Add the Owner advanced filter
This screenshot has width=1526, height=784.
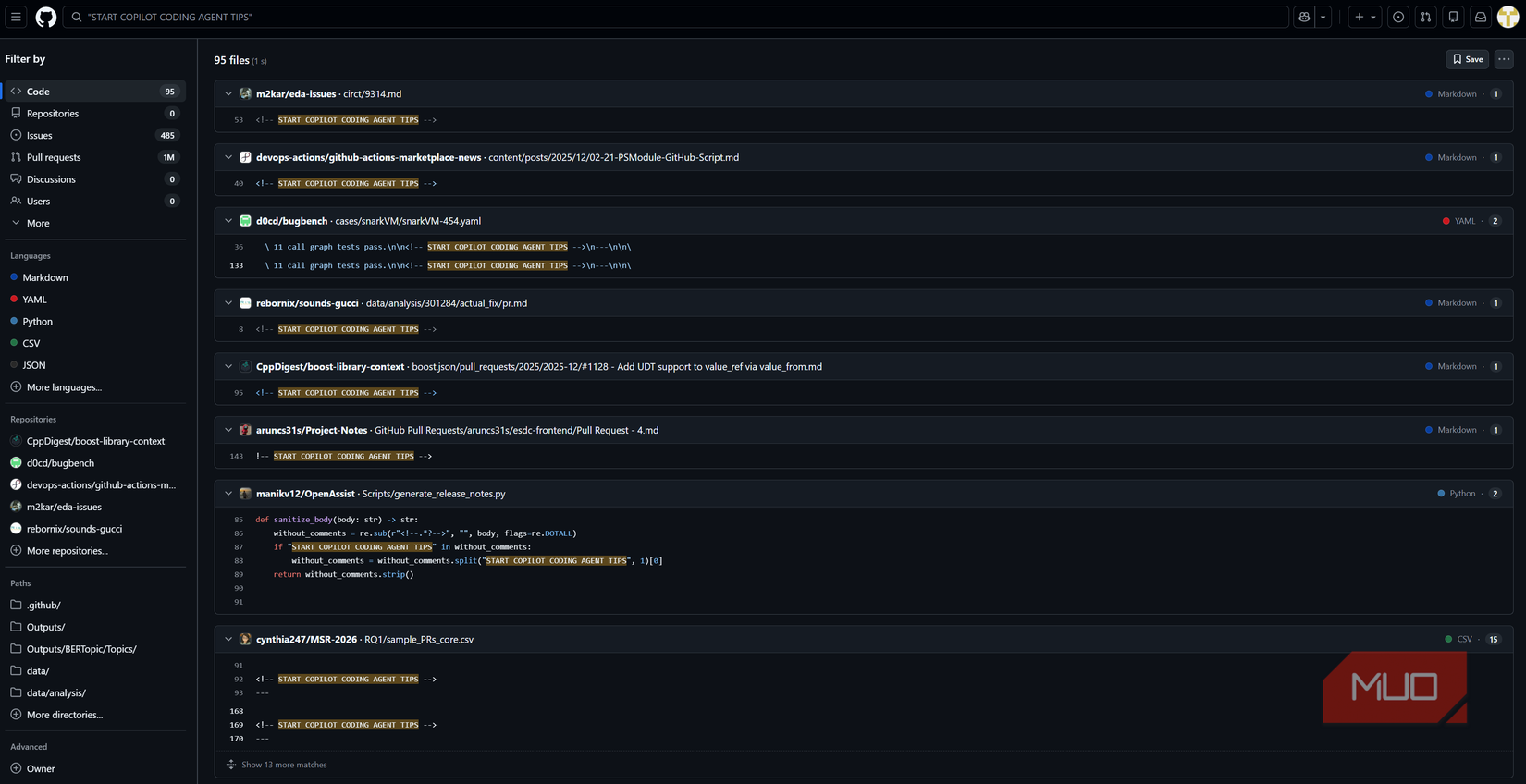coord(95,768)
